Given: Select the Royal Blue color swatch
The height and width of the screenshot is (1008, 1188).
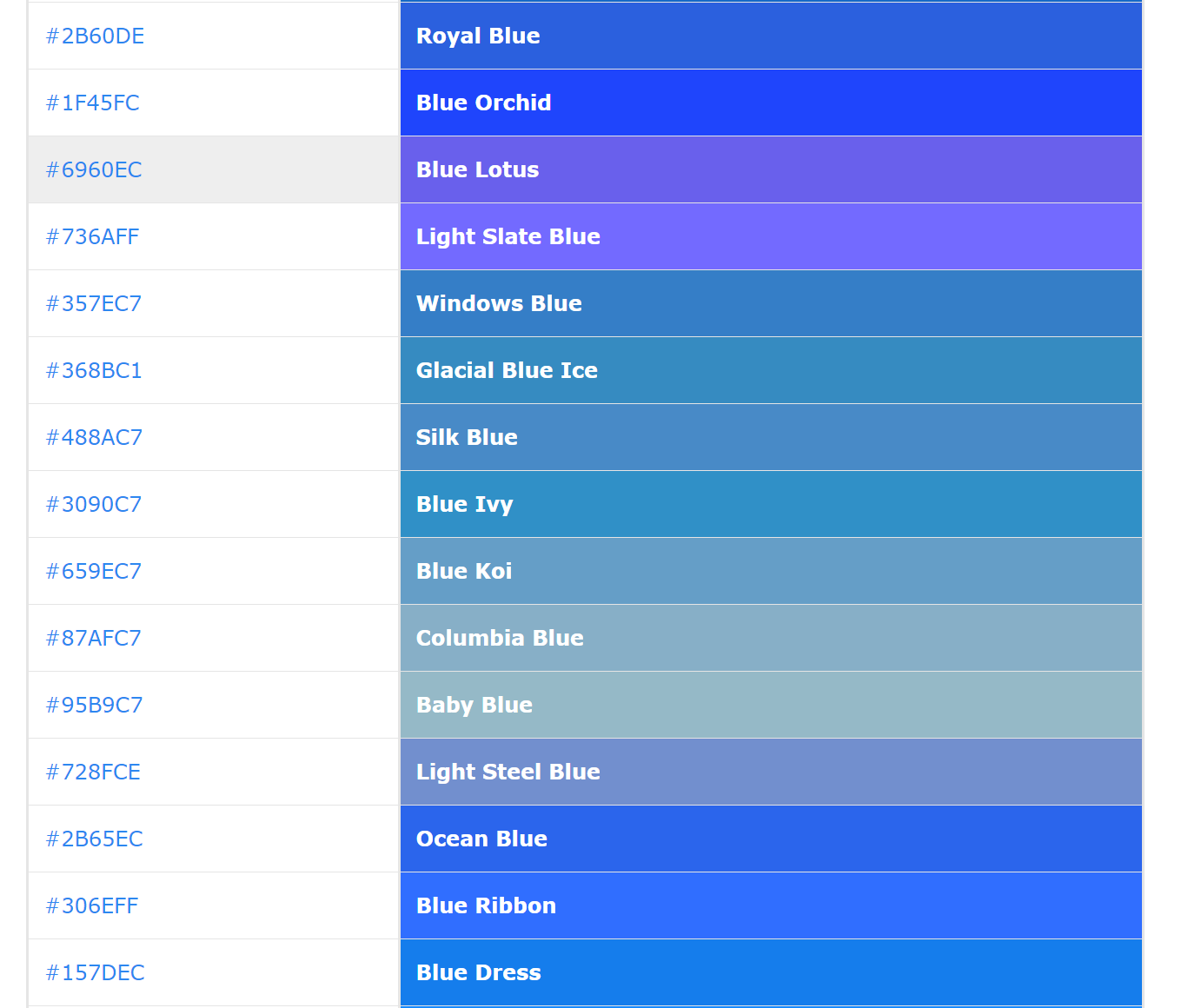Looking at the screenshot, I should tap(770, 36).
